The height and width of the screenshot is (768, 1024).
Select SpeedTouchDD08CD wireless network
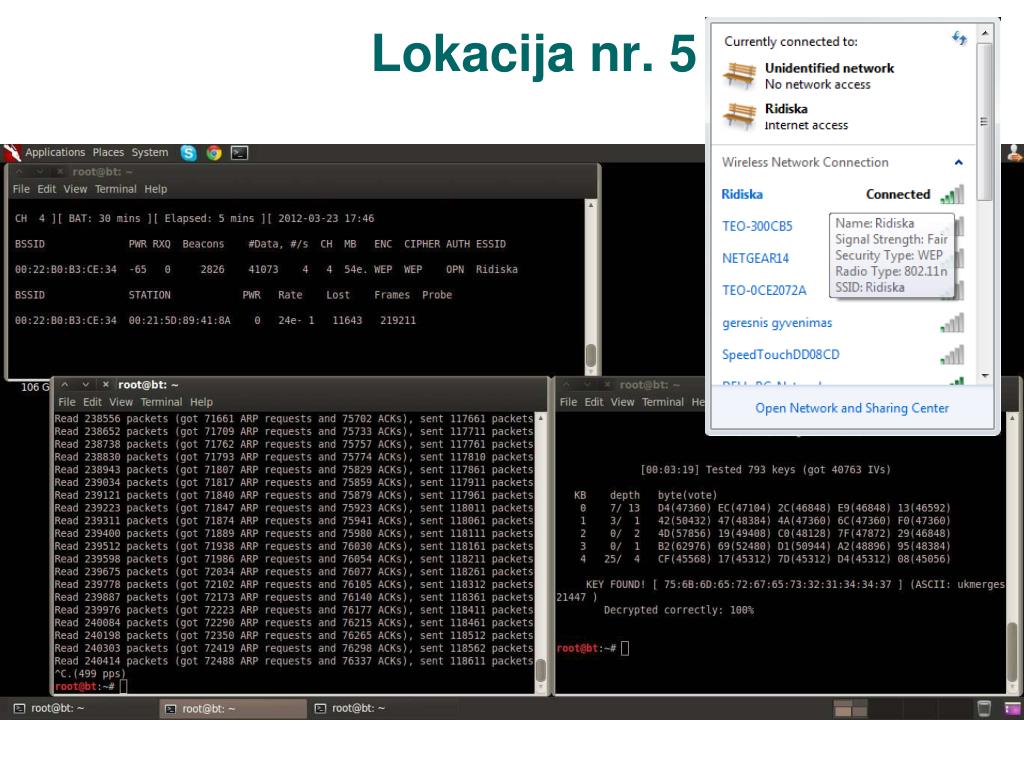click(842, 355)
